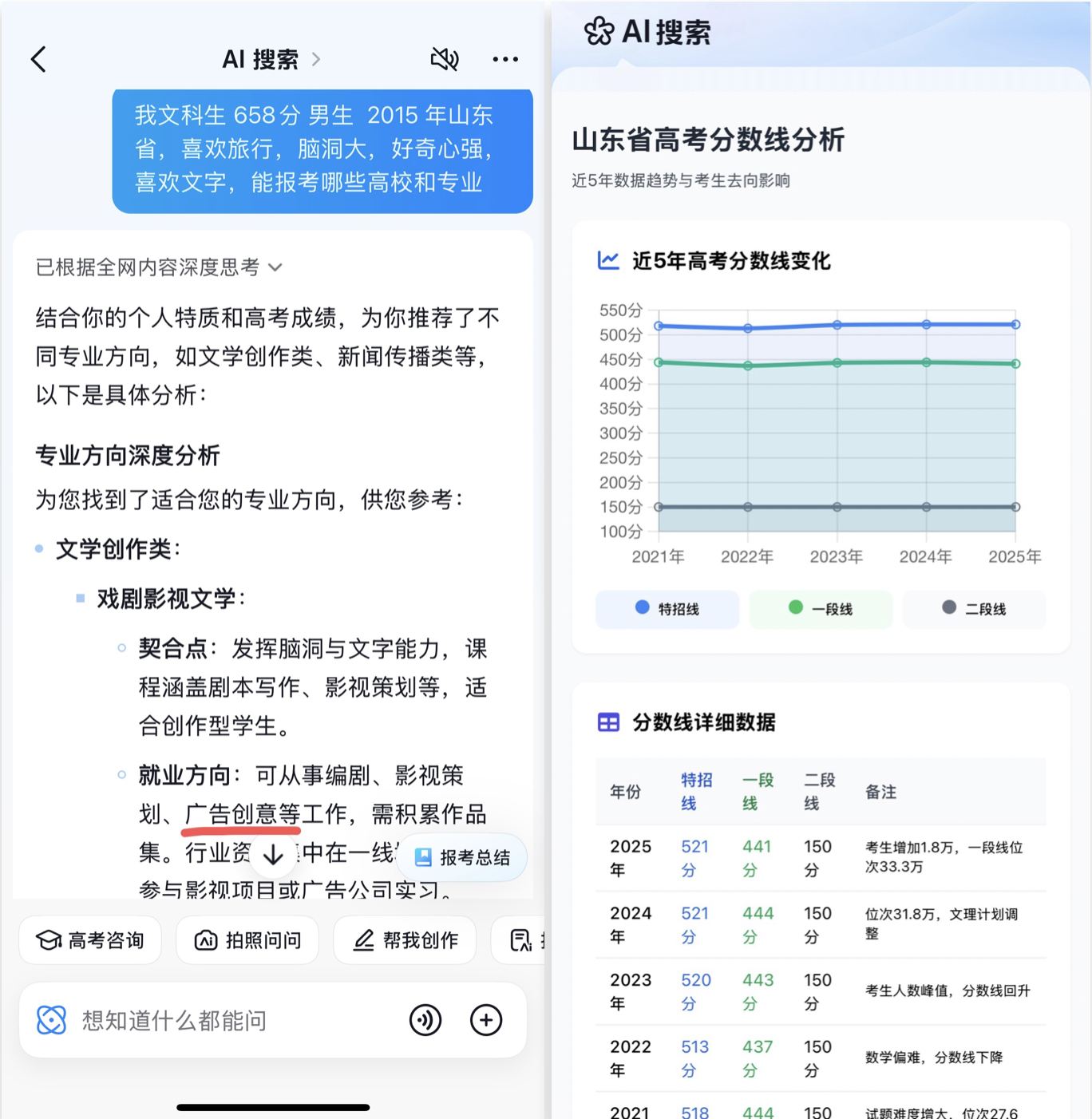
Task: Open attachments with the plus icon
Action: 486,1020
